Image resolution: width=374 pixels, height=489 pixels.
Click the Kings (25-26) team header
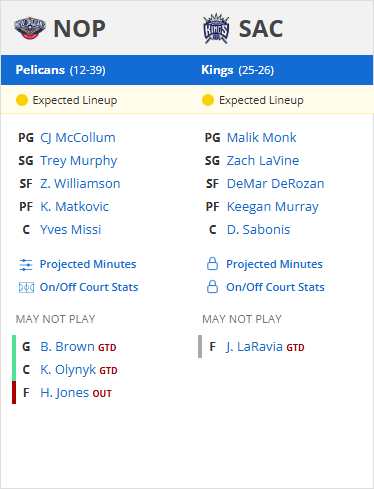click(x=238, y=70)
